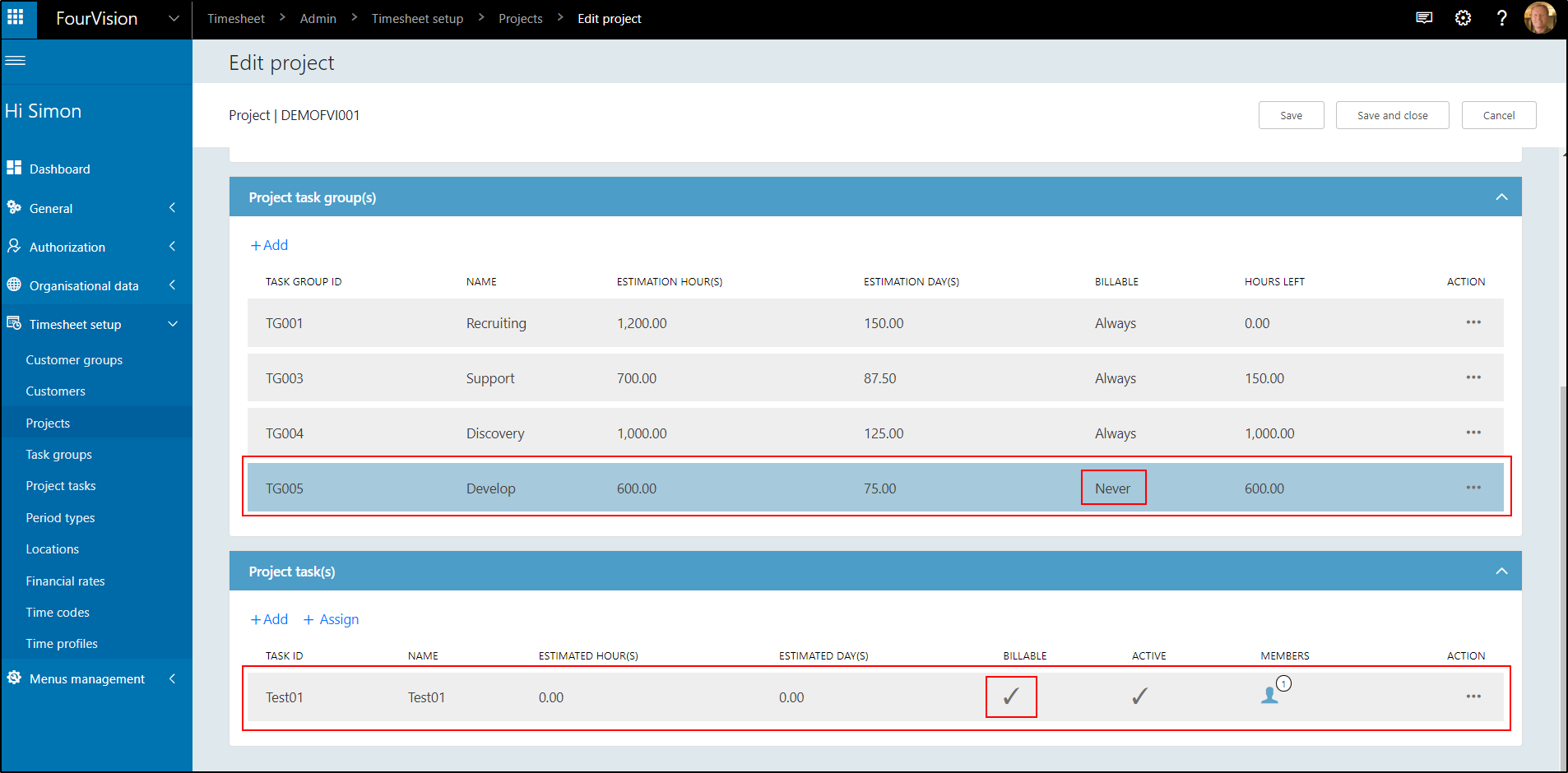Open Locations in sidebar
Screen dimensions: 1568x773
(x=52, y=549)
